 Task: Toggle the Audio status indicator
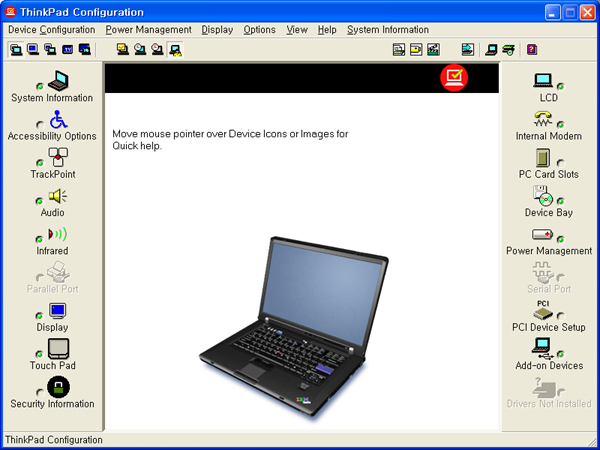point(39,201)
